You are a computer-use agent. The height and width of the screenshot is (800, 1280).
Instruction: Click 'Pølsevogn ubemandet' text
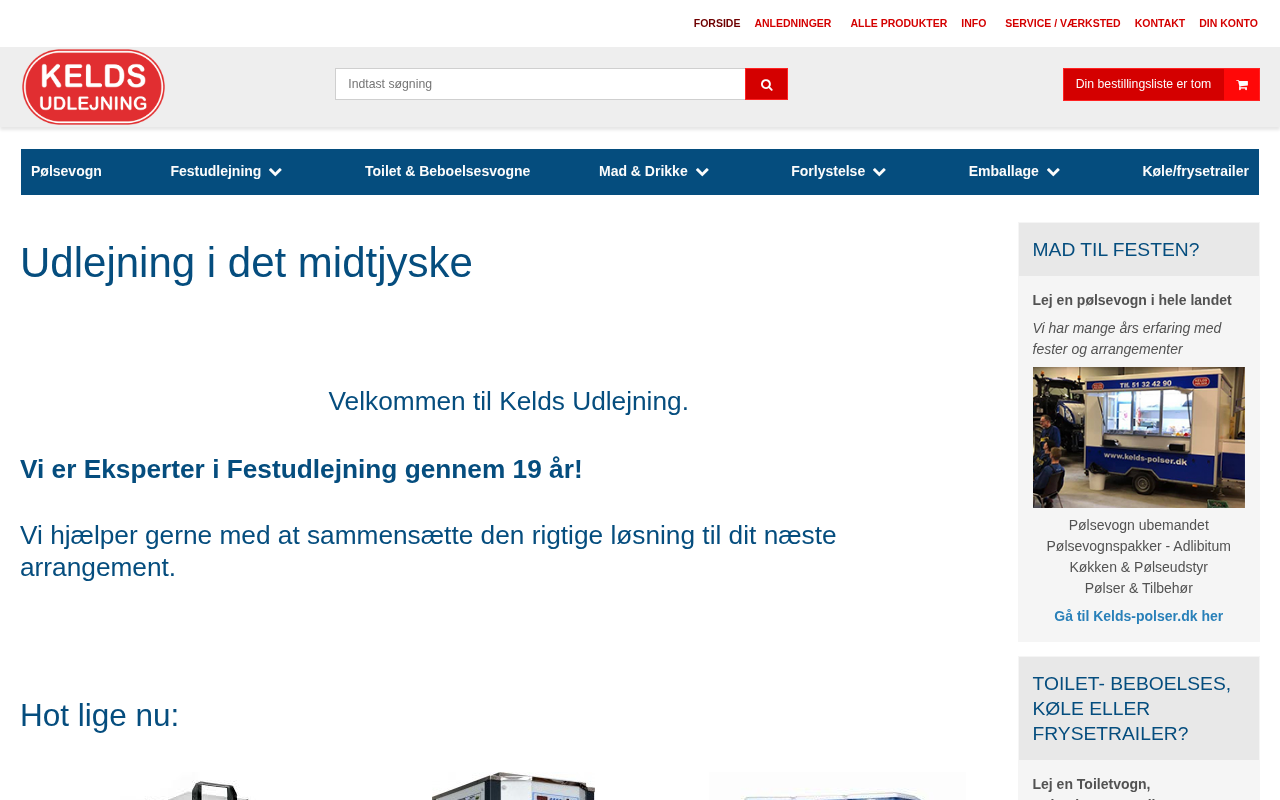(x=1139, y=525)
